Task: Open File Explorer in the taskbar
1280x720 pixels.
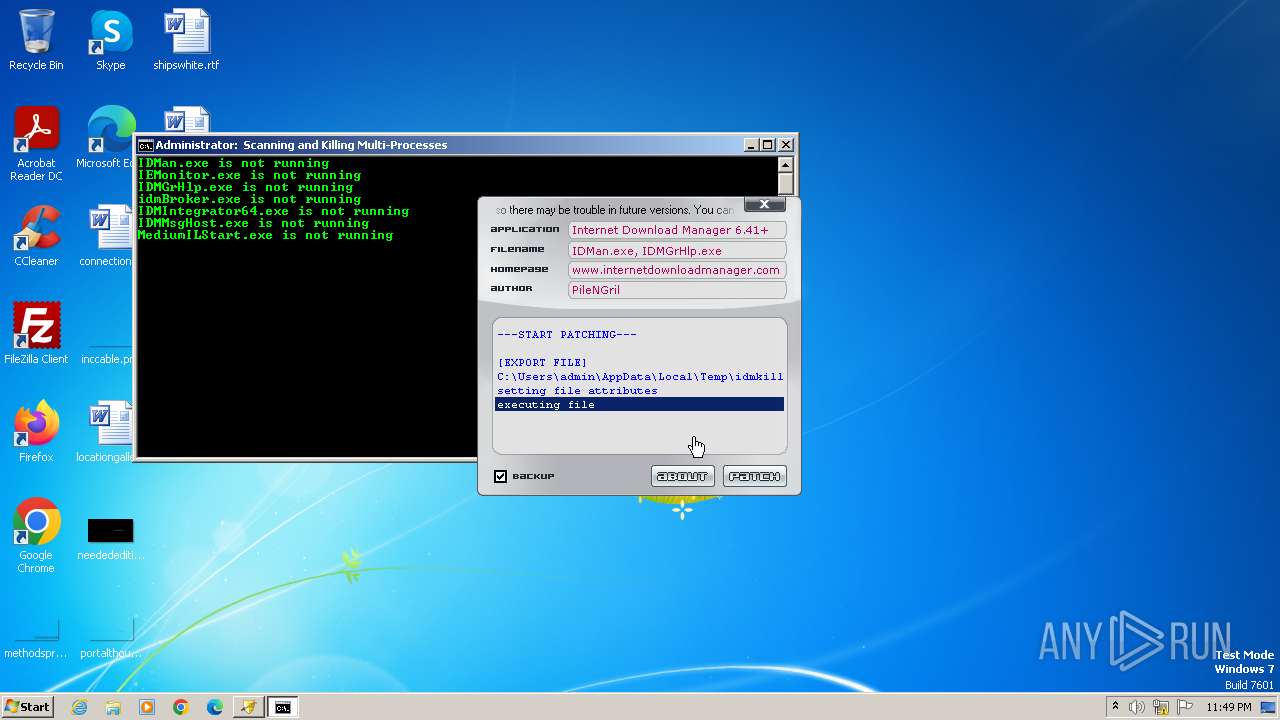Action: point(113,707)
